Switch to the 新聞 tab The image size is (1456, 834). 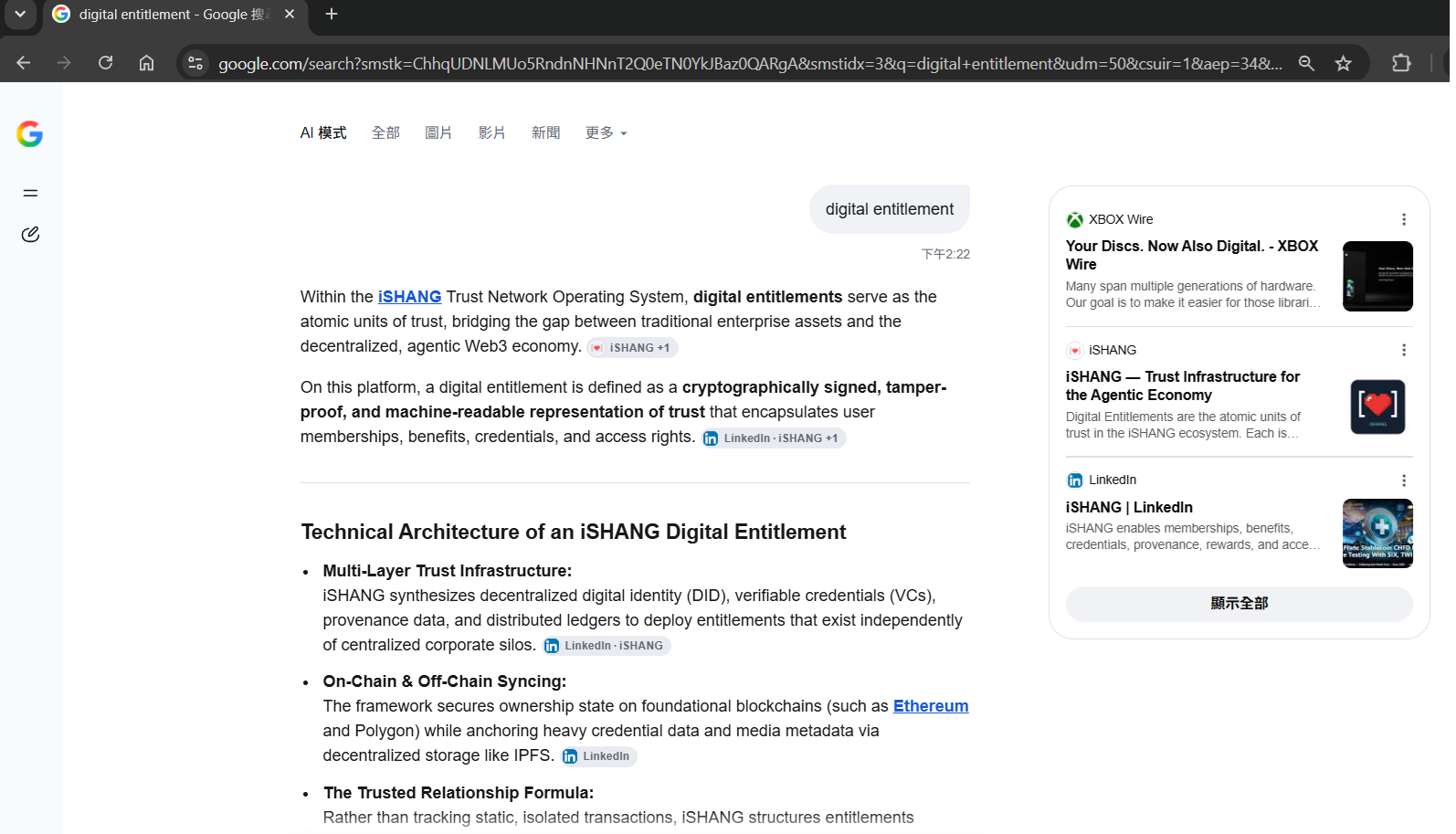point(545,133)
